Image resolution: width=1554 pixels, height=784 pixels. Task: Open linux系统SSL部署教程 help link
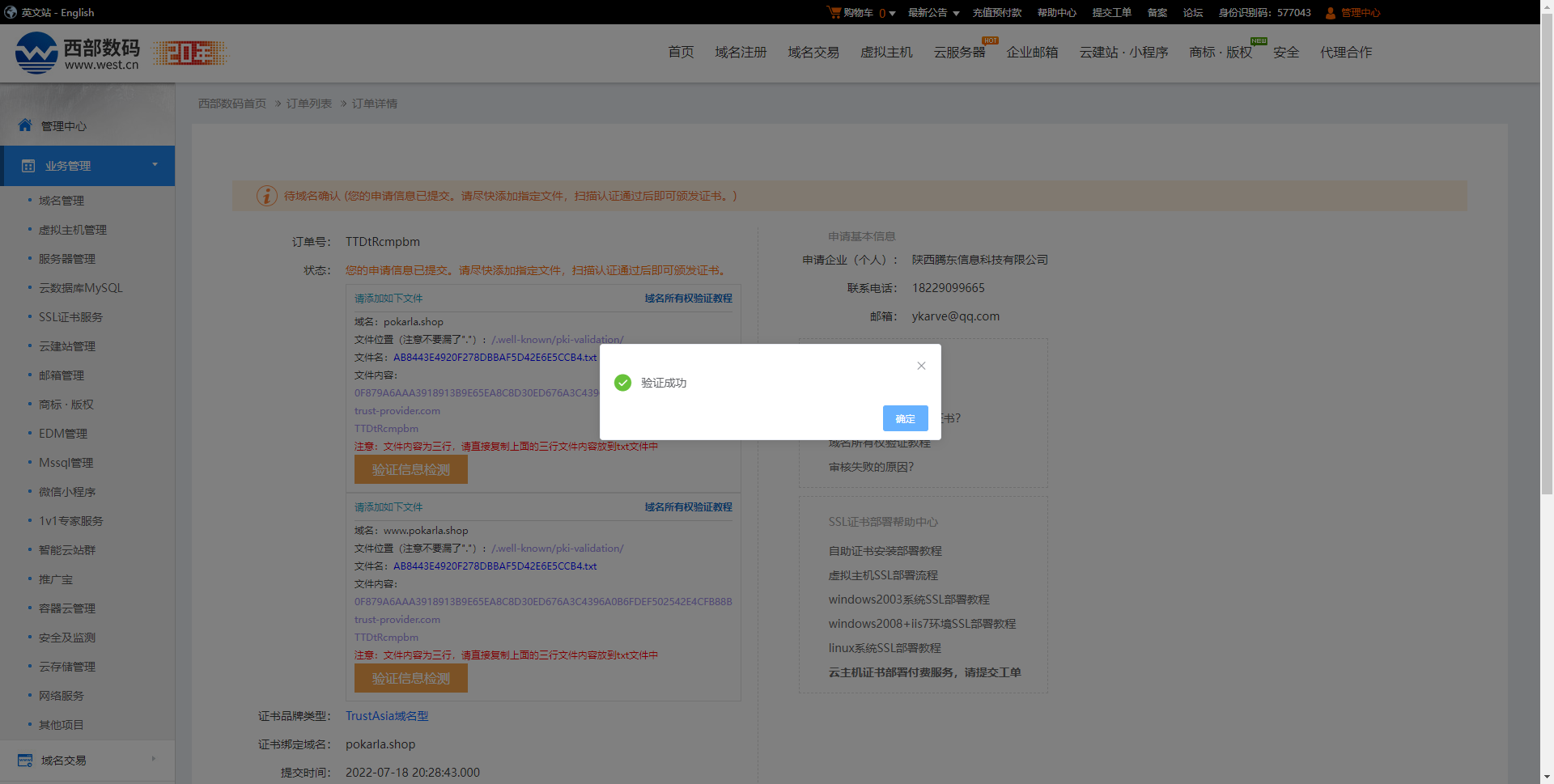pos(885,648)
